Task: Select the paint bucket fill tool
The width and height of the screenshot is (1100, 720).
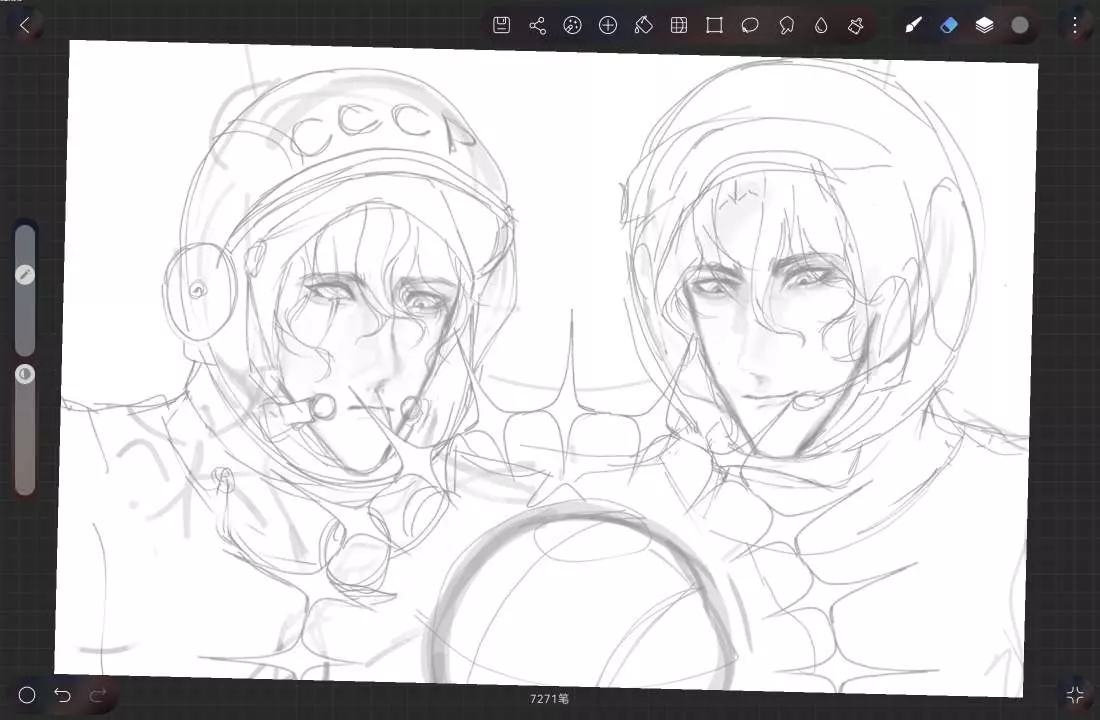Action: pos(643,26)
